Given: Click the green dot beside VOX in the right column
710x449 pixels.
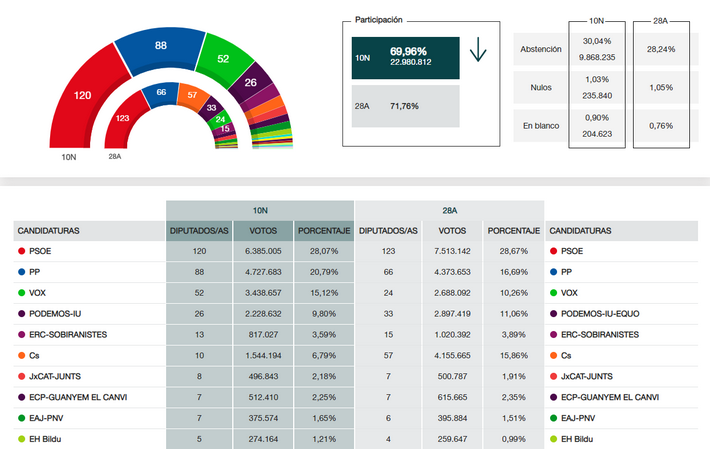Looking at the screenshot, I should pos(553,293).
